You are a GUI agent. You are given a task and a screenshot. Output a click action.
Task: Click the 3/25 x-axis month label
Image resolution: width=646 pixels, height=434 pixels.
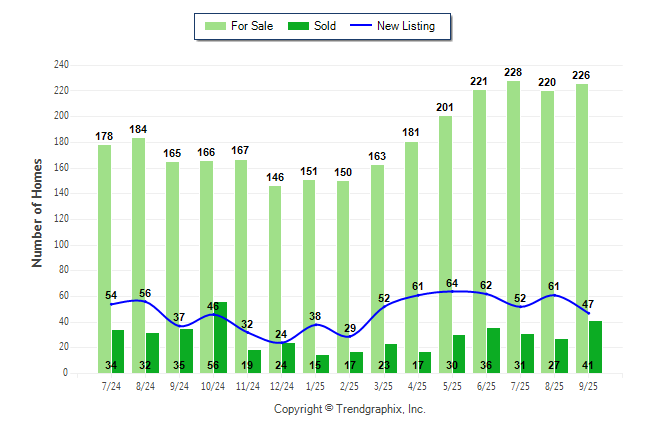[384, 385]
